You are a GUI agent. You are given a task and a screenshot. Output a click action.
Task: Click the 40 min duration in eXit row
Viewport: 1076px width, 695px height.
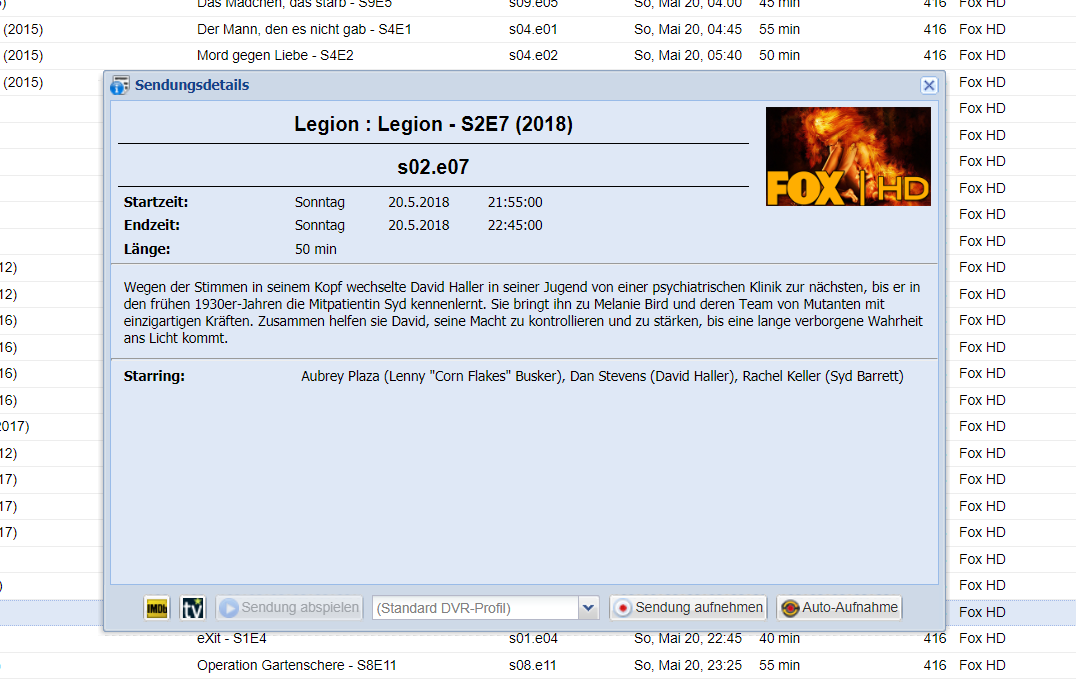click(x=780, y=639)
